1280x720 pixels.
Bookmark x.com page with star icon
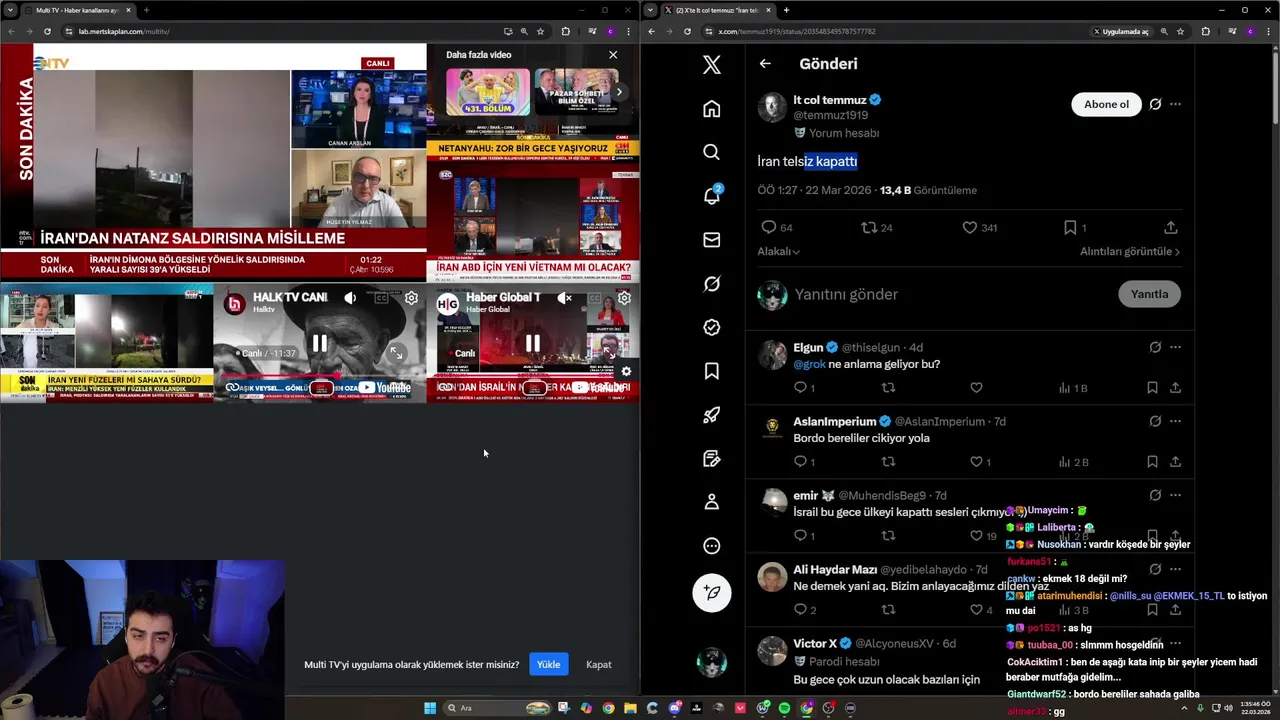pos(1180,31)
